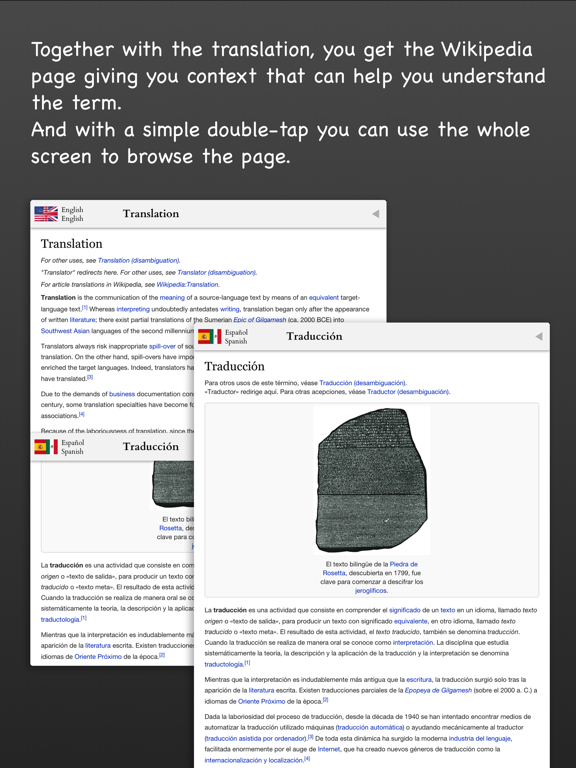576x768 pixels.
Task: Click the 'Translation' title in English header bar
Action: click(x=151, y=214)
